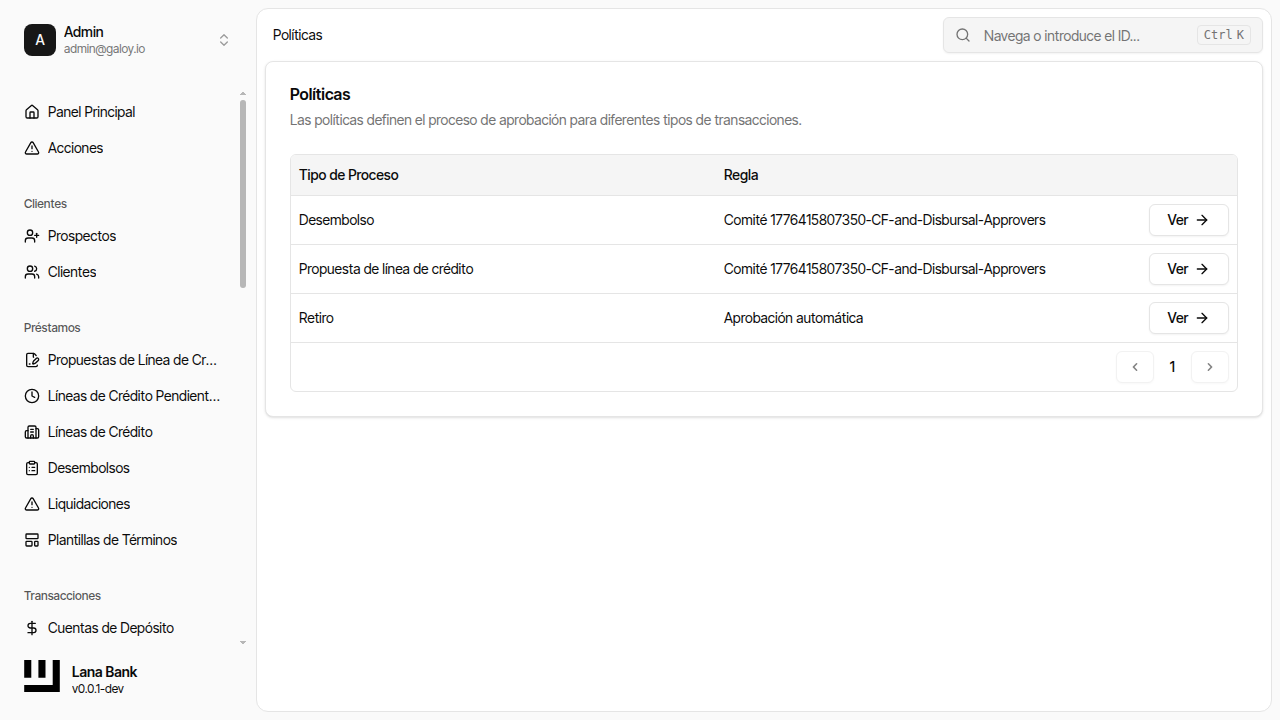This screenshot has width=1280, height=720.
Task: Go to the previous page of policies
Action: click(1135, 367)
